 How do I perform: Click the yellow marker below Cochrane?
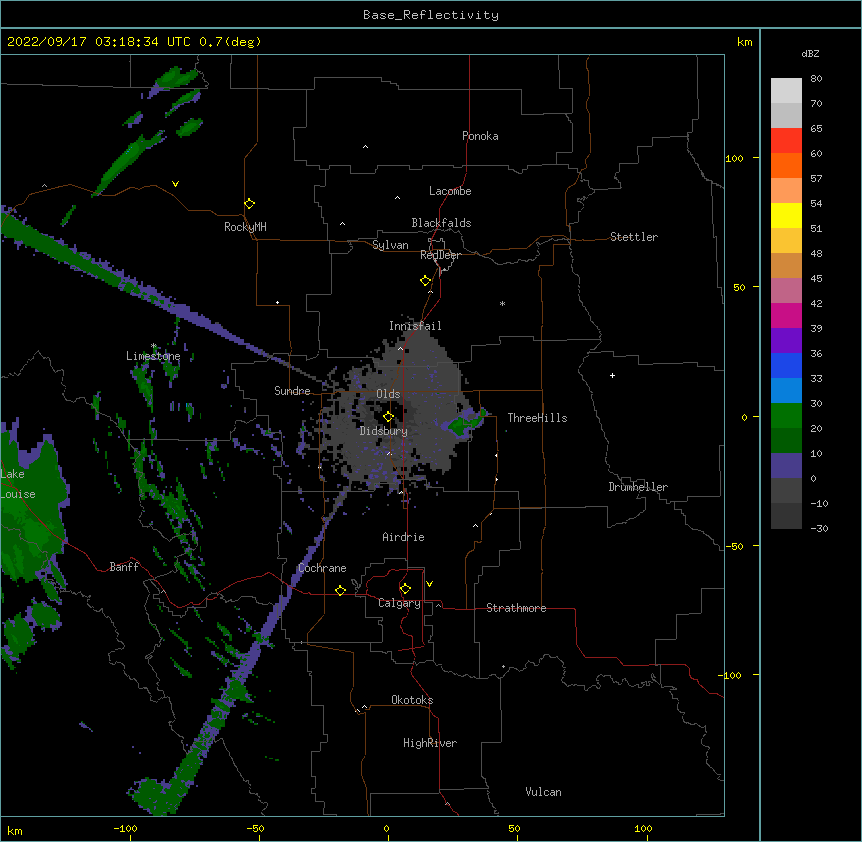[x=340, y=590]
